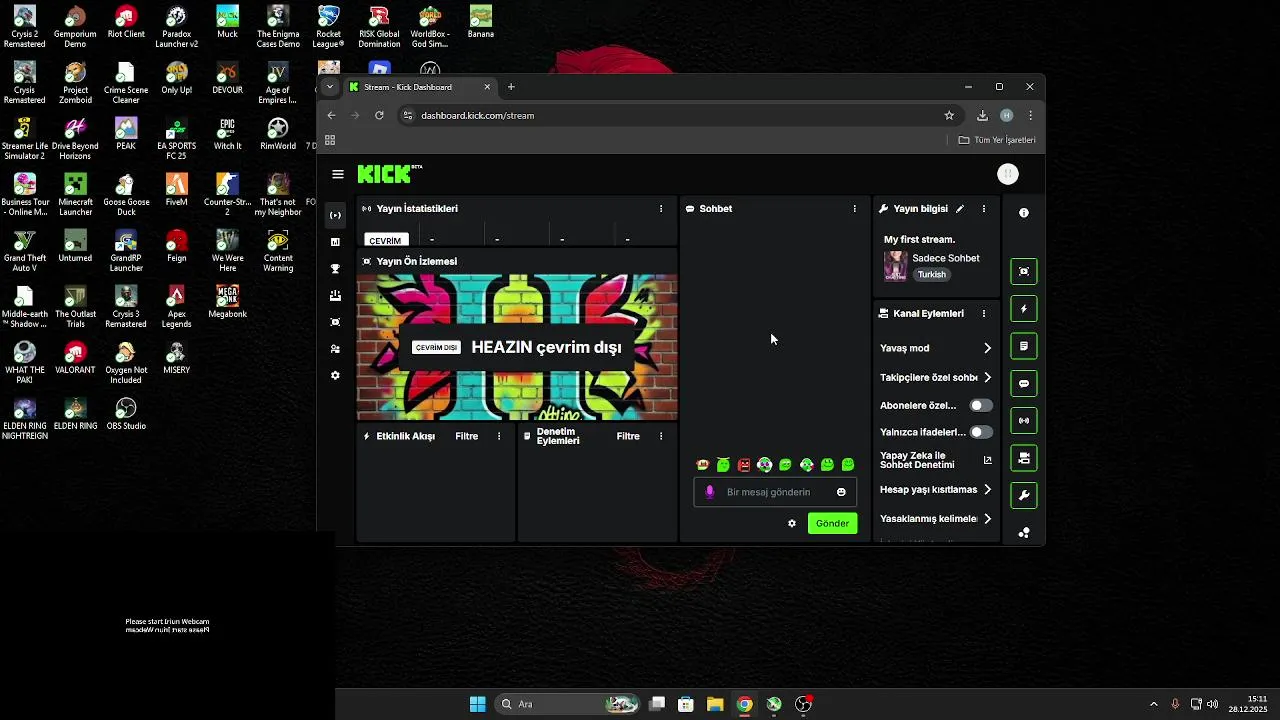Open the community people sidebar icon

(x=335, y=349)
